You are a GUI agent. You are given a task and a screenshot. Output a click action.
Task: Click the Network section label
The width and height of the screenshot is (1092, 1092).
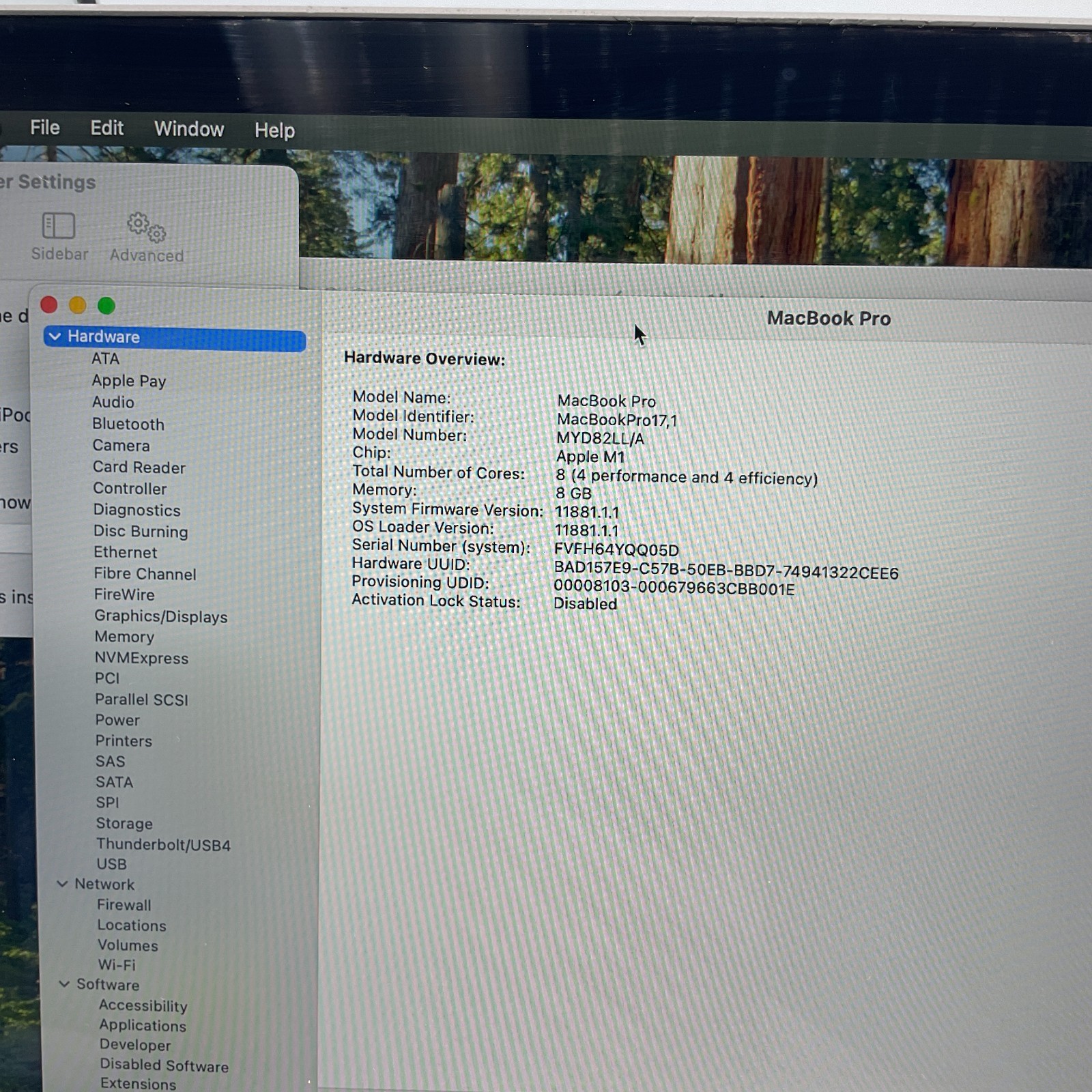click(104, 884)
